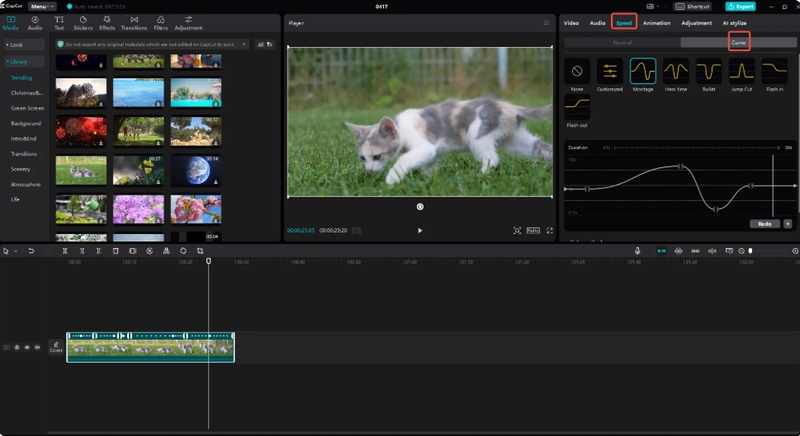Switch to Normal speed mode
This screenshot has width=800, height=436.
(621, 43)
